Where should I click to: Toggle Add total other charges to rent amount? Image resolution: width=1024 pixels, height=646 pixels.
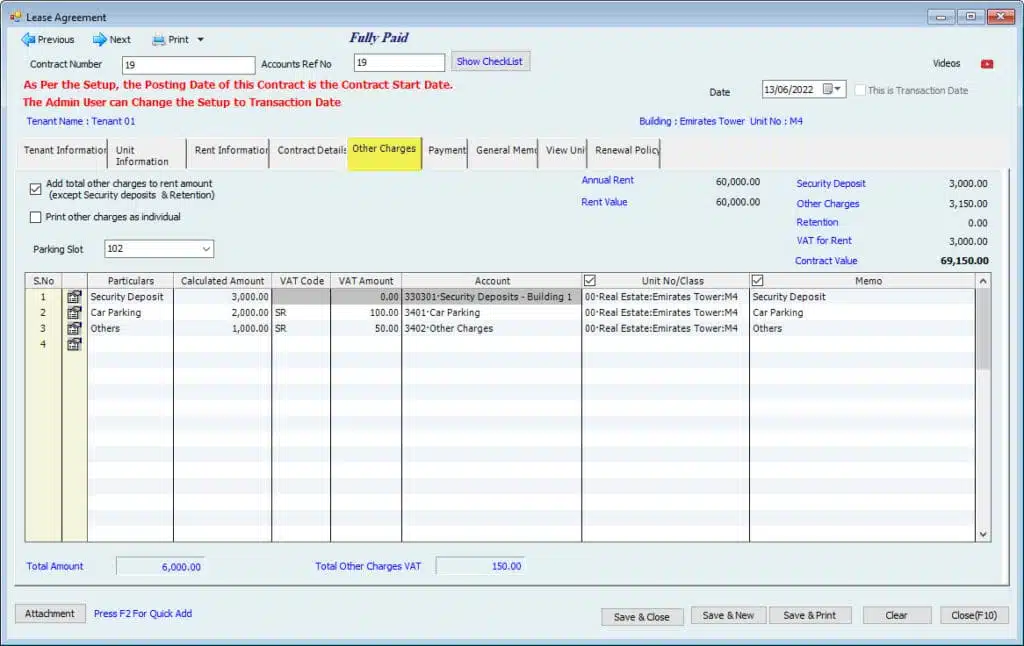[x=36, y=189]
